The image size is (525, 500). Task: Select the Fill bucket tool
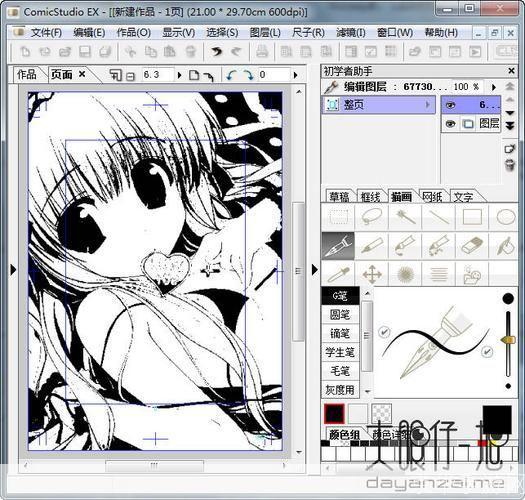505,245
